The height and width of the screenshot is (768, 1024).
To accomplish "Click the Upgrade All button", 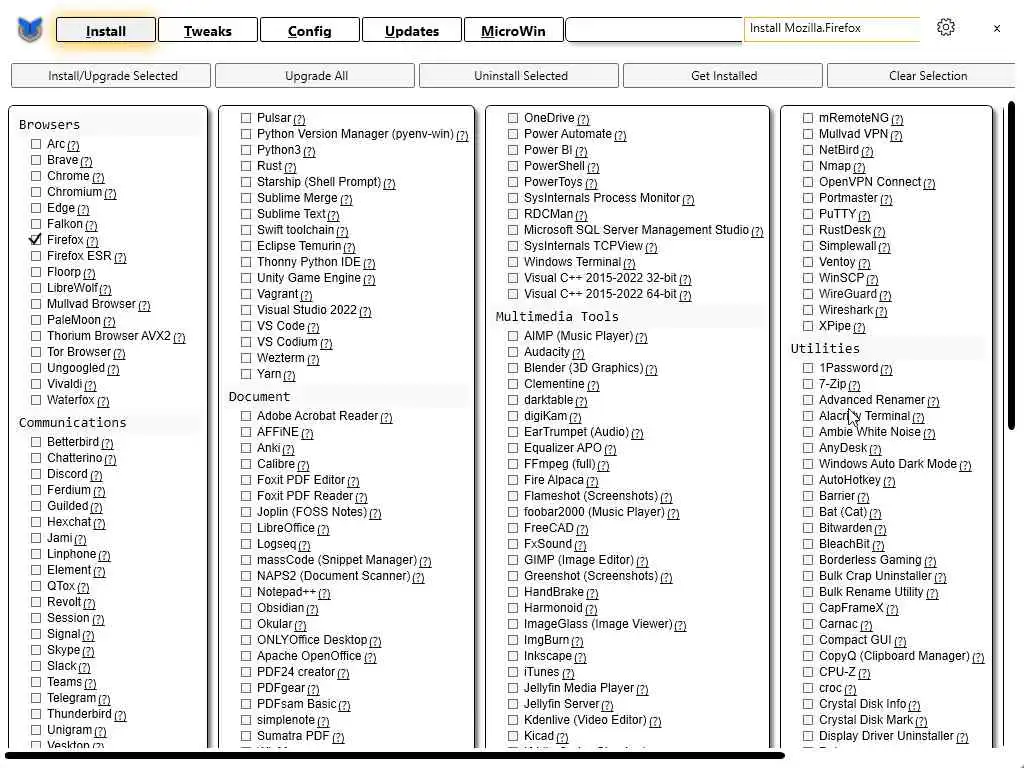I will tap(316, 76).
